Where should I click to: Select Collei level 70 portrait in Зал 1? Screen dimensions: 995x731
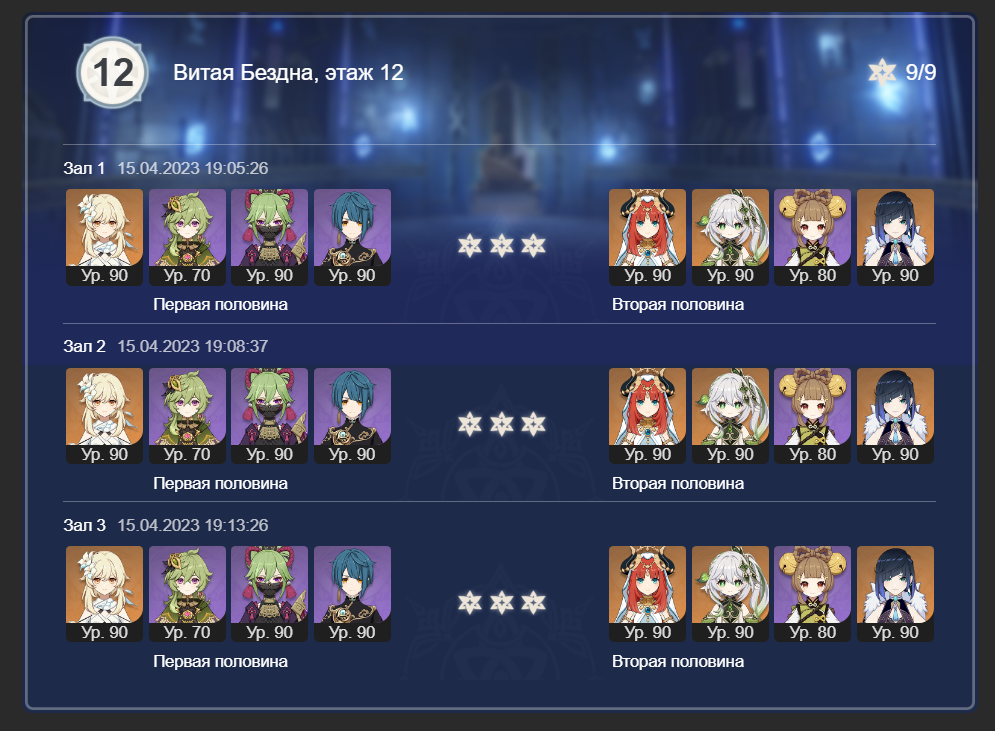pyautogui.click(x=187, y=237)
